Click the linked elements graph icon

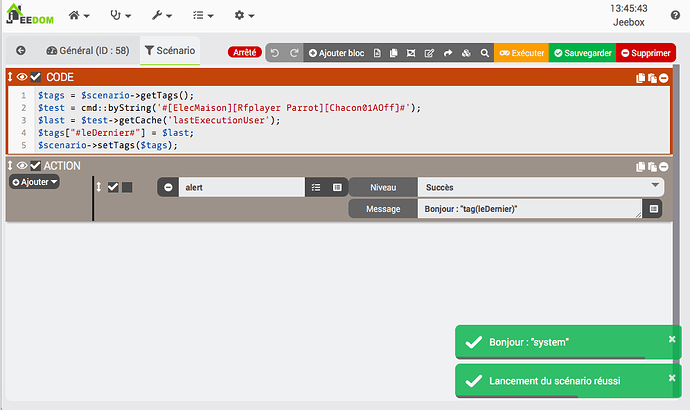[x=411, y=53]
